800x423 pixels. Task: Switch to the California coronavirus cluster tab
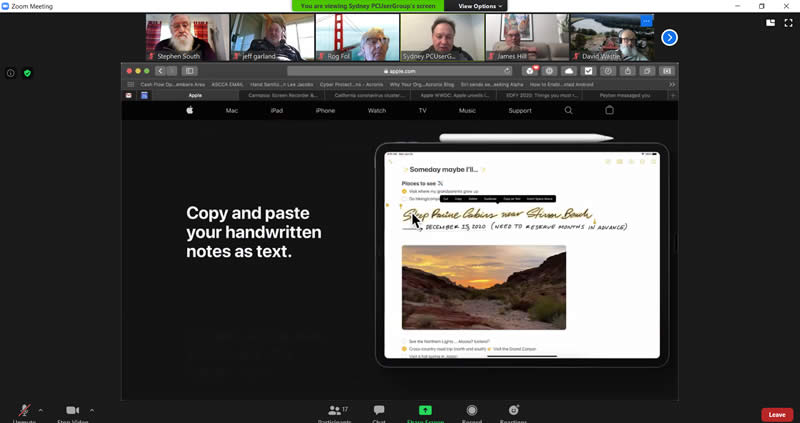(x=368, y=95)
